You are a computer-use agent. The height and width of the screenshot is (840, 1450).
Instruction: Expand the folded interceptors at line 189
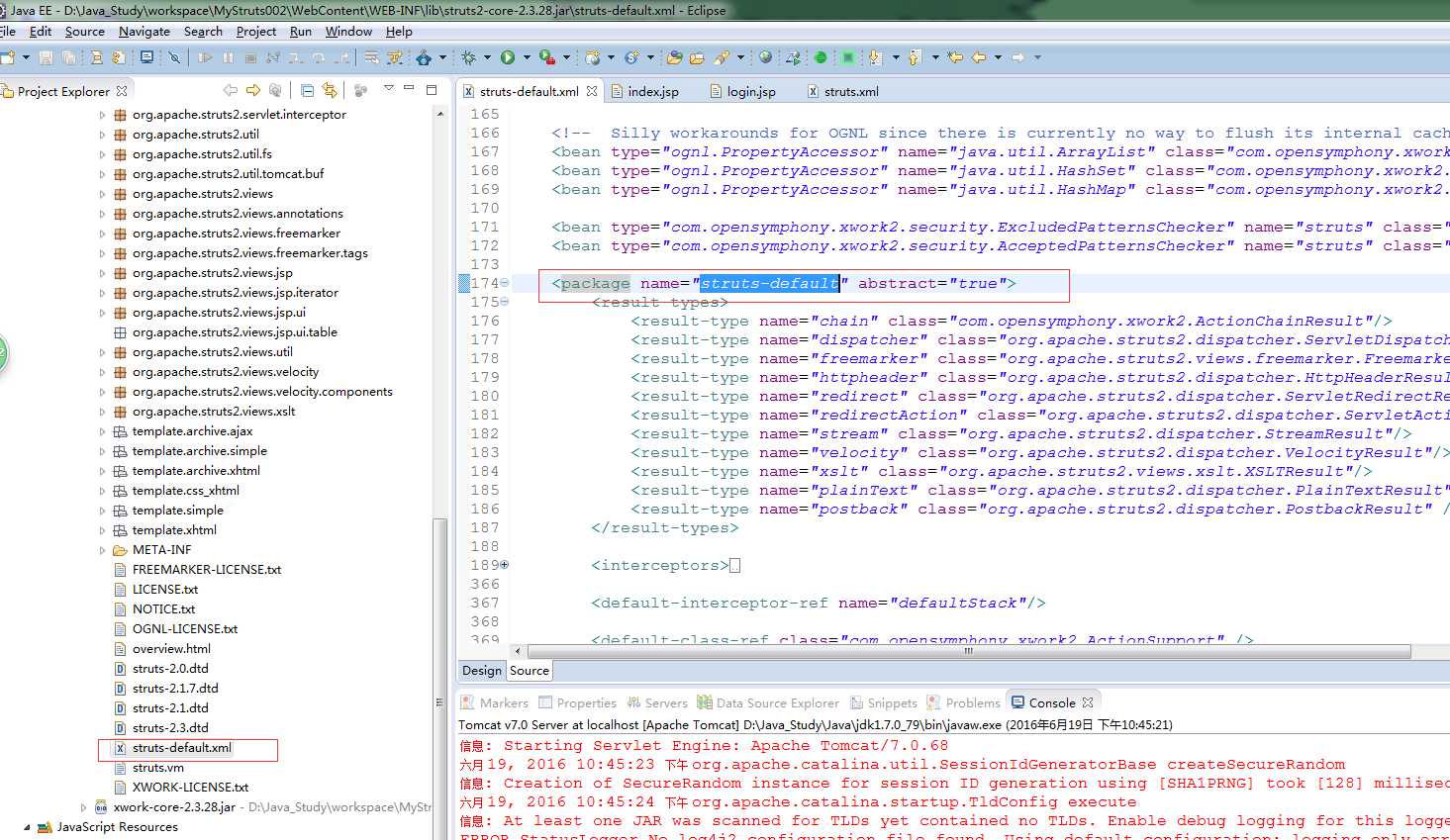pyautogui.click(x=504, y=565)
